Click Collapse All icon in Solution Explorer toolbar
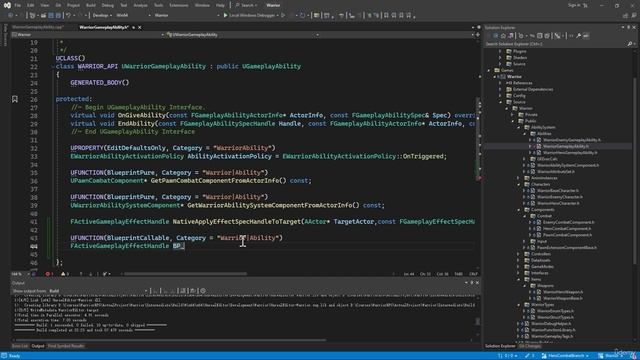 [x=540, y=36]
